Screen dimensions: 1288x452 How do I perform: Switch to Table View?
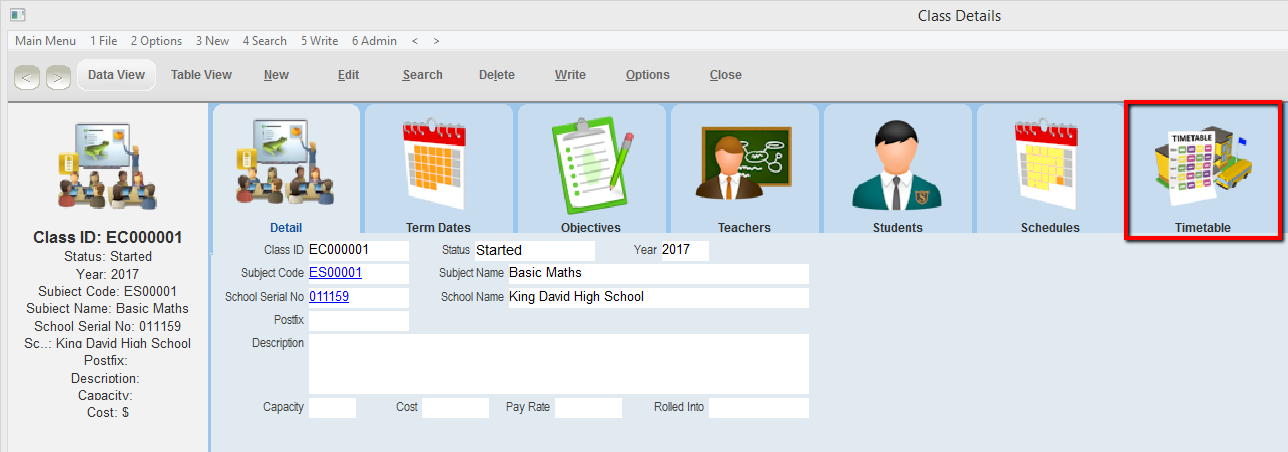(201, 75)
